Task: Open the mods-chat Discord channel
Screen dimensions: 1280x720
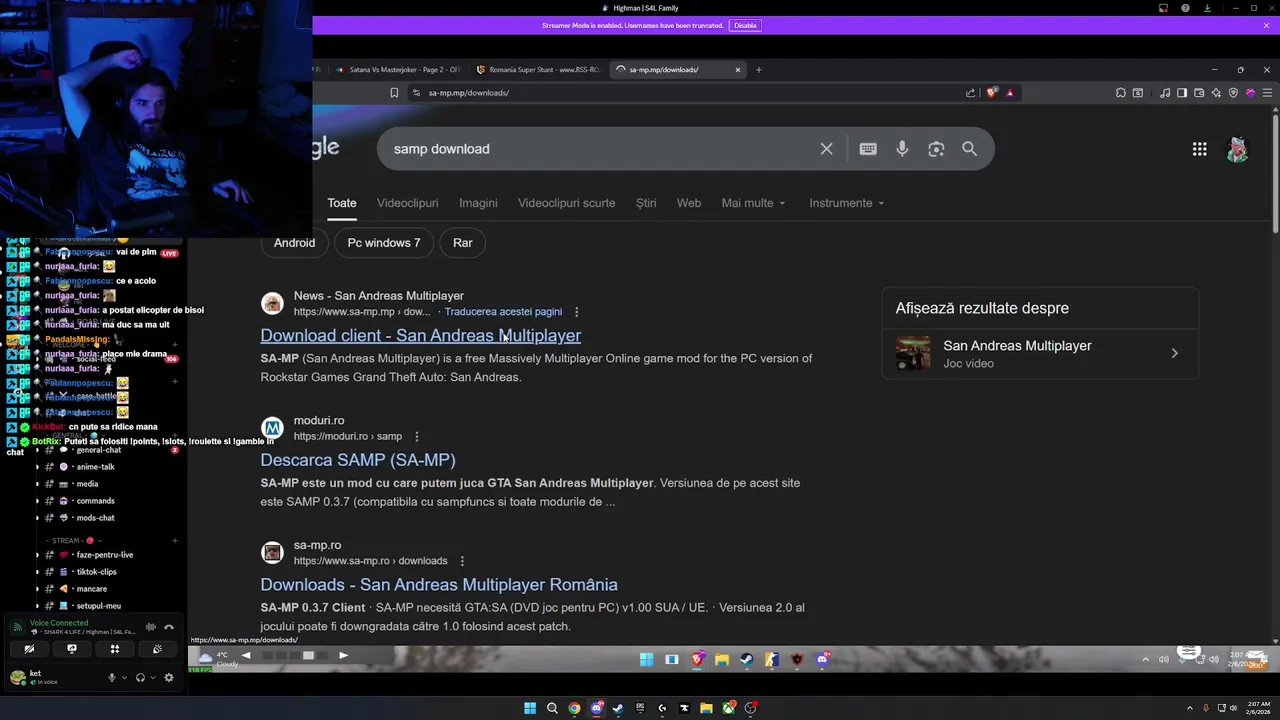Action: (x=95, y=518)
